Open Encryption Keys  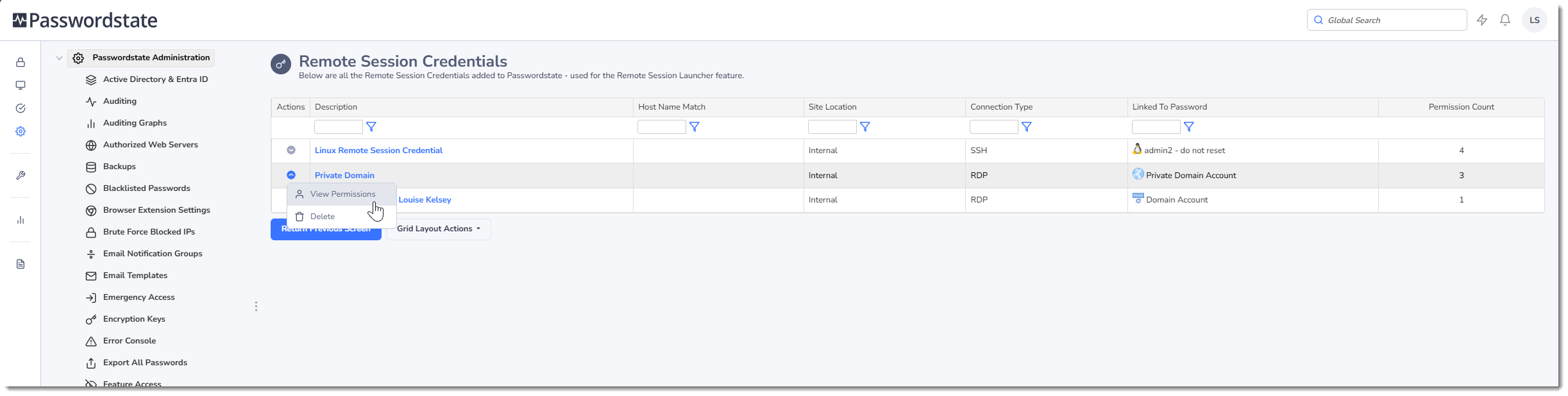pyautogui.click(x=134, y=319)
